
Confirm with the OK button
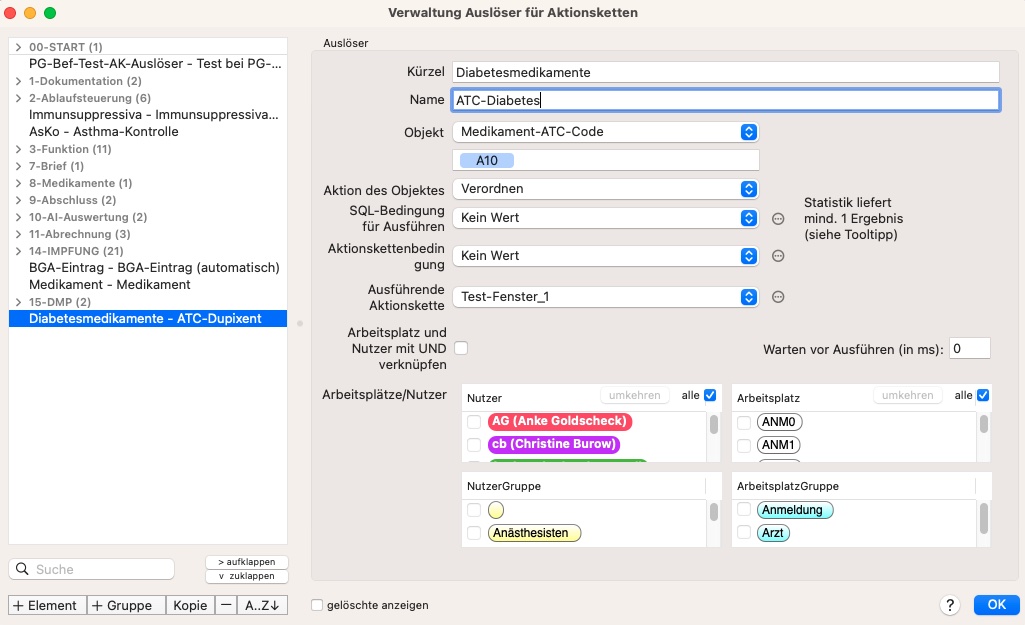(996, 605)
